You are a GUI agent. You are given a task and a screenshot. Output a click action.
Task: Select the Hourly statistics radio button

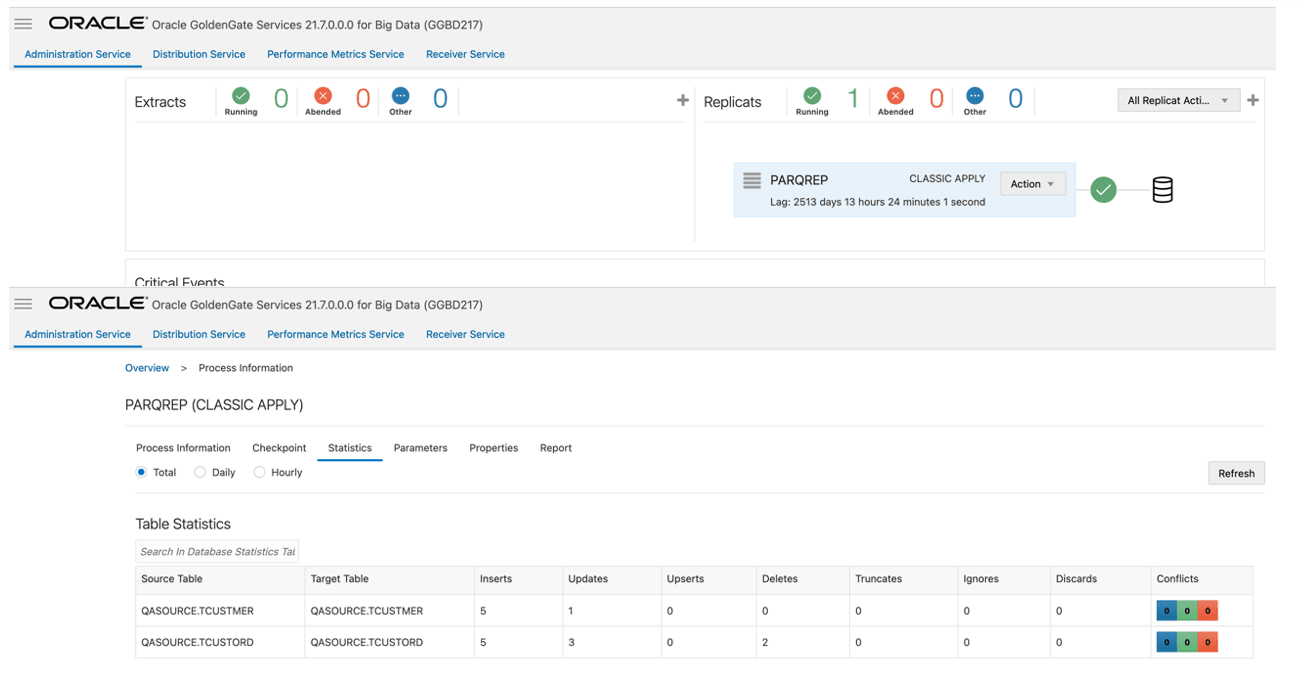[x=259, y=472]
